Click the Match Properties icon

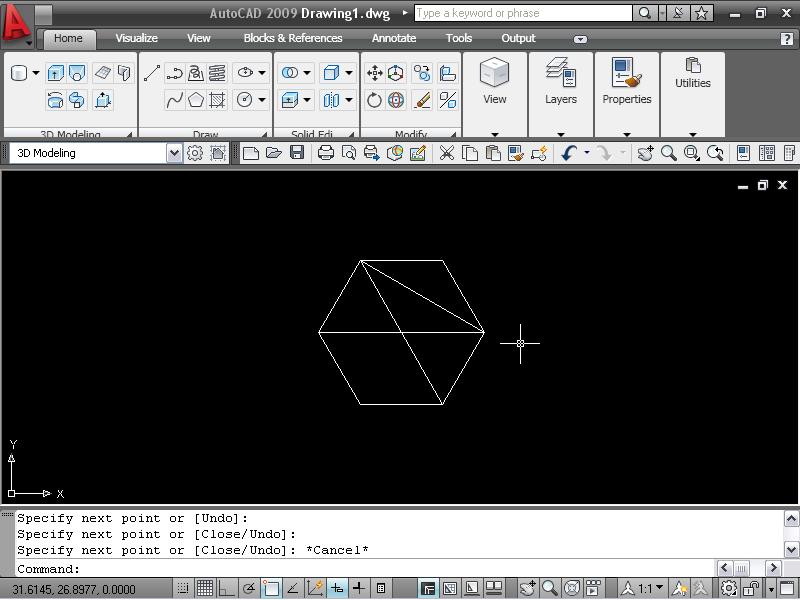tap(516, 153)
